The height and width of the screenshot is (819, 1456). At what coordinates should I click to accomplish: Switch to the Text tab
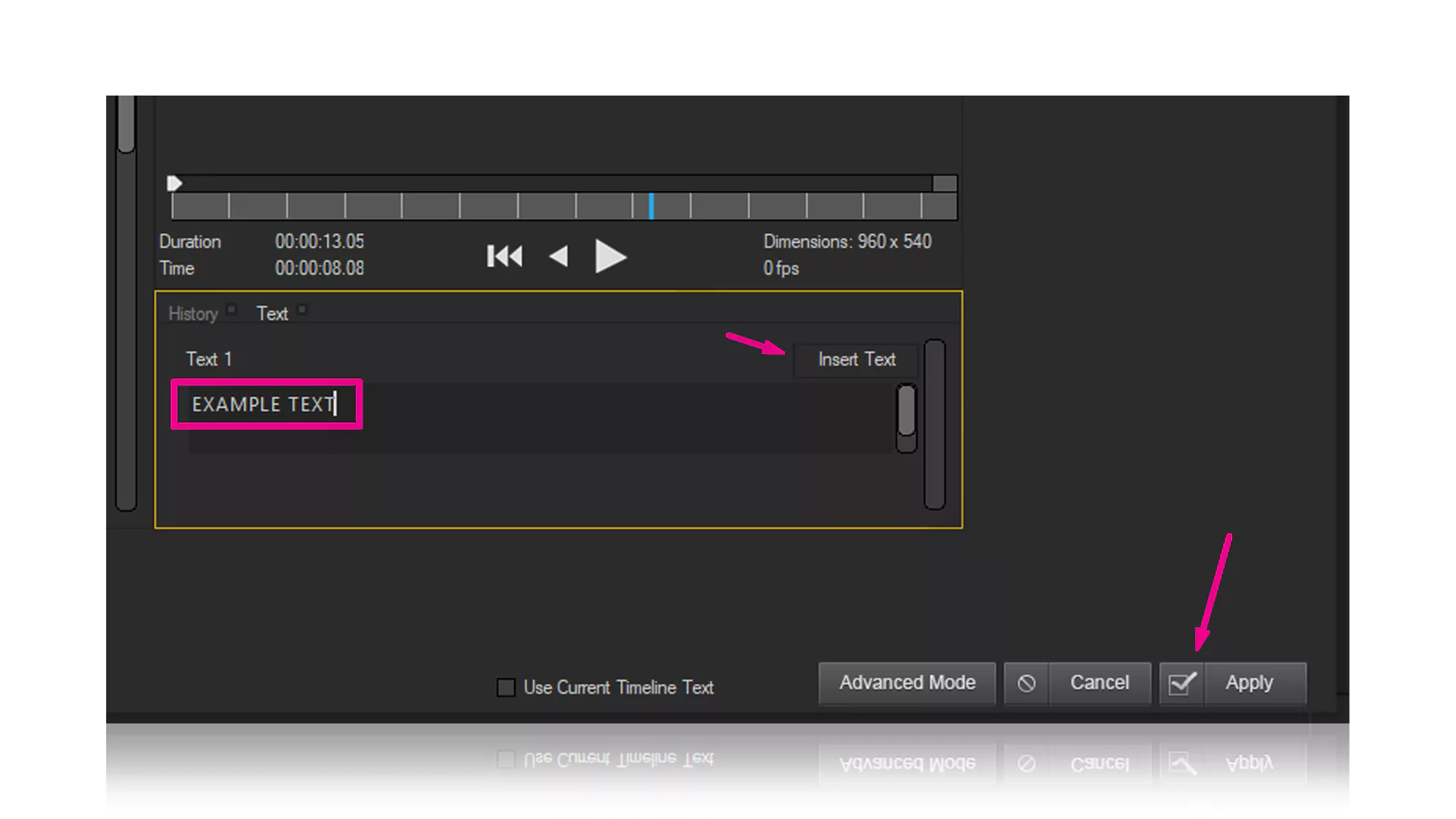[x=272, y=314]
